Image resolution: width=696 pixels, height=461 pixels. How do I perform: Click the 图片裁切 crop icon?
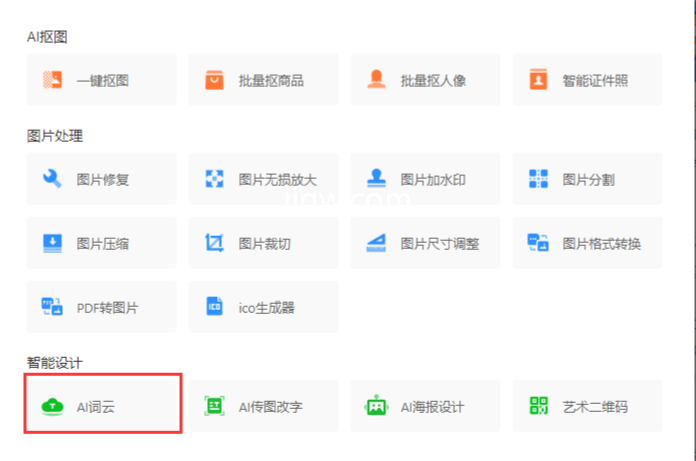pos(214,243)
